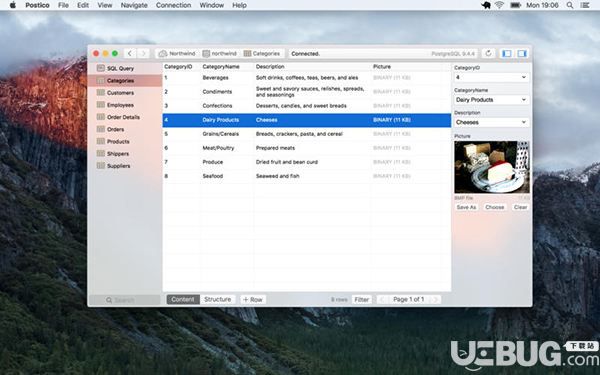The width and height of the screenshot is (600, 375).
Task: Add a new row with + Row
Action: 253,300
